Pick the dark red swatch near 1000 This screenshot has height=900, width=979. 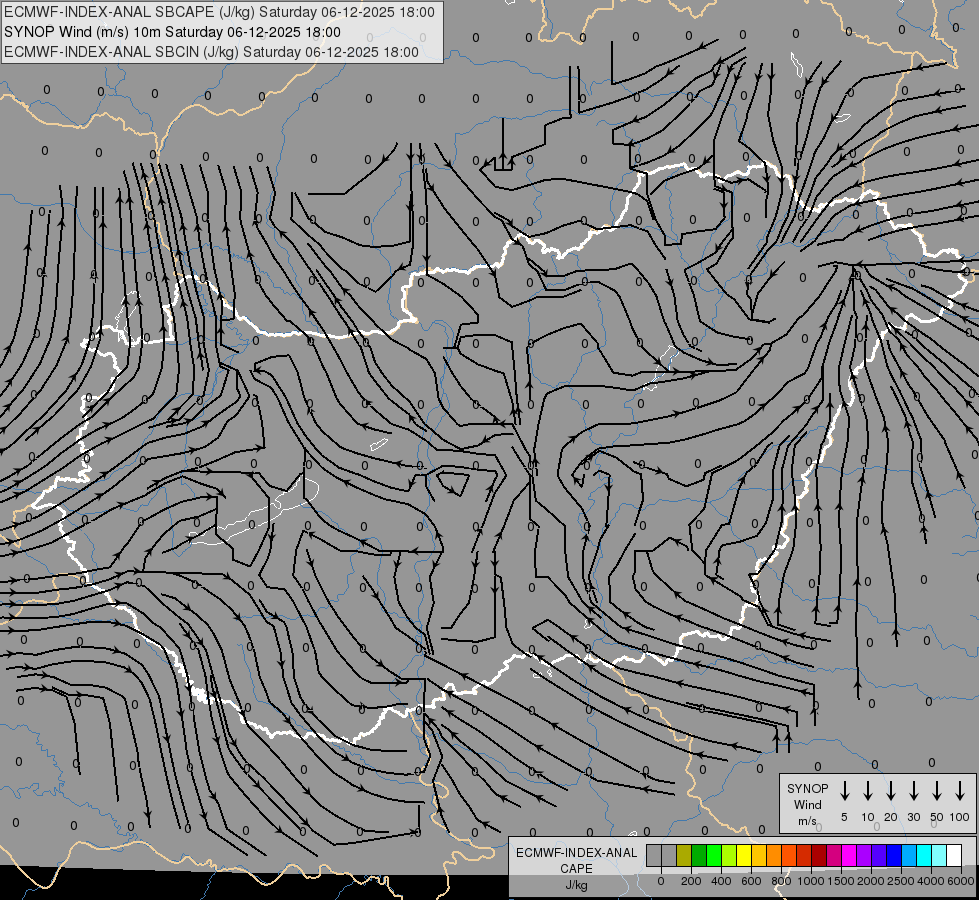coord(820,855)
